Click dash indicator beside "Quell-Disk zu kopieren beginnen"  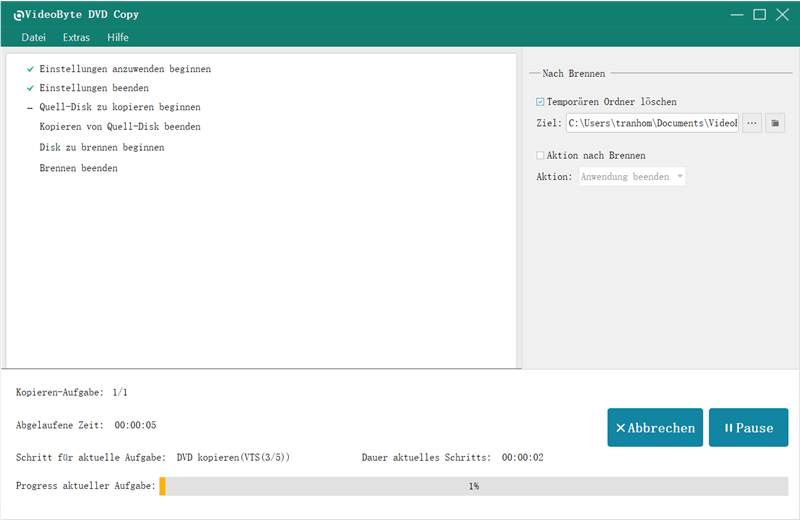click(30, 107)
